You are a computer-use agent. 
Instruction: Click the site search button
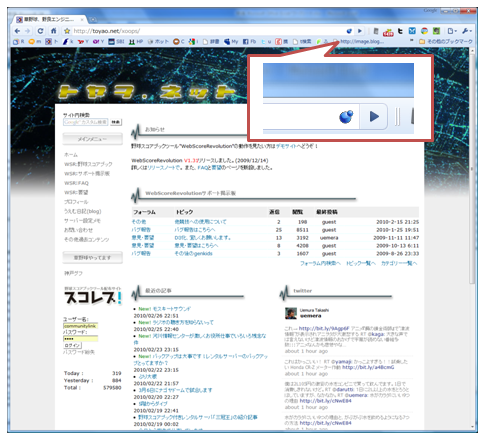click(116, 122)
